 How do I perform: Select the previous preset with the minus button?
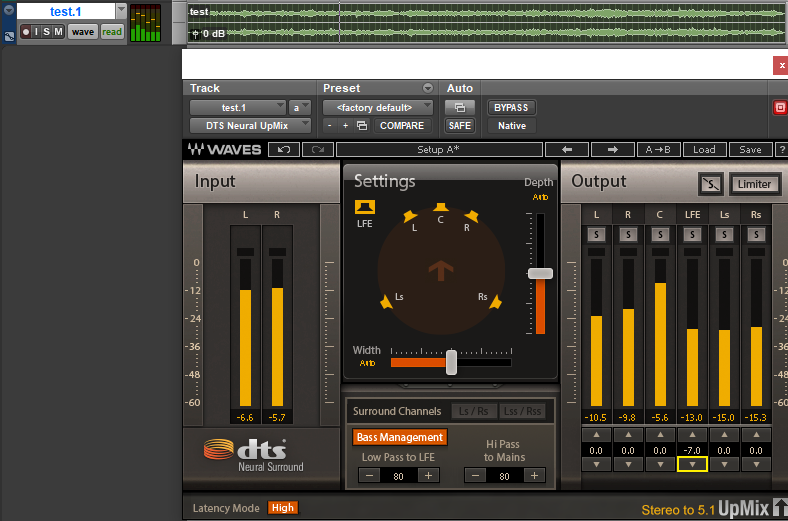point(329,126)
